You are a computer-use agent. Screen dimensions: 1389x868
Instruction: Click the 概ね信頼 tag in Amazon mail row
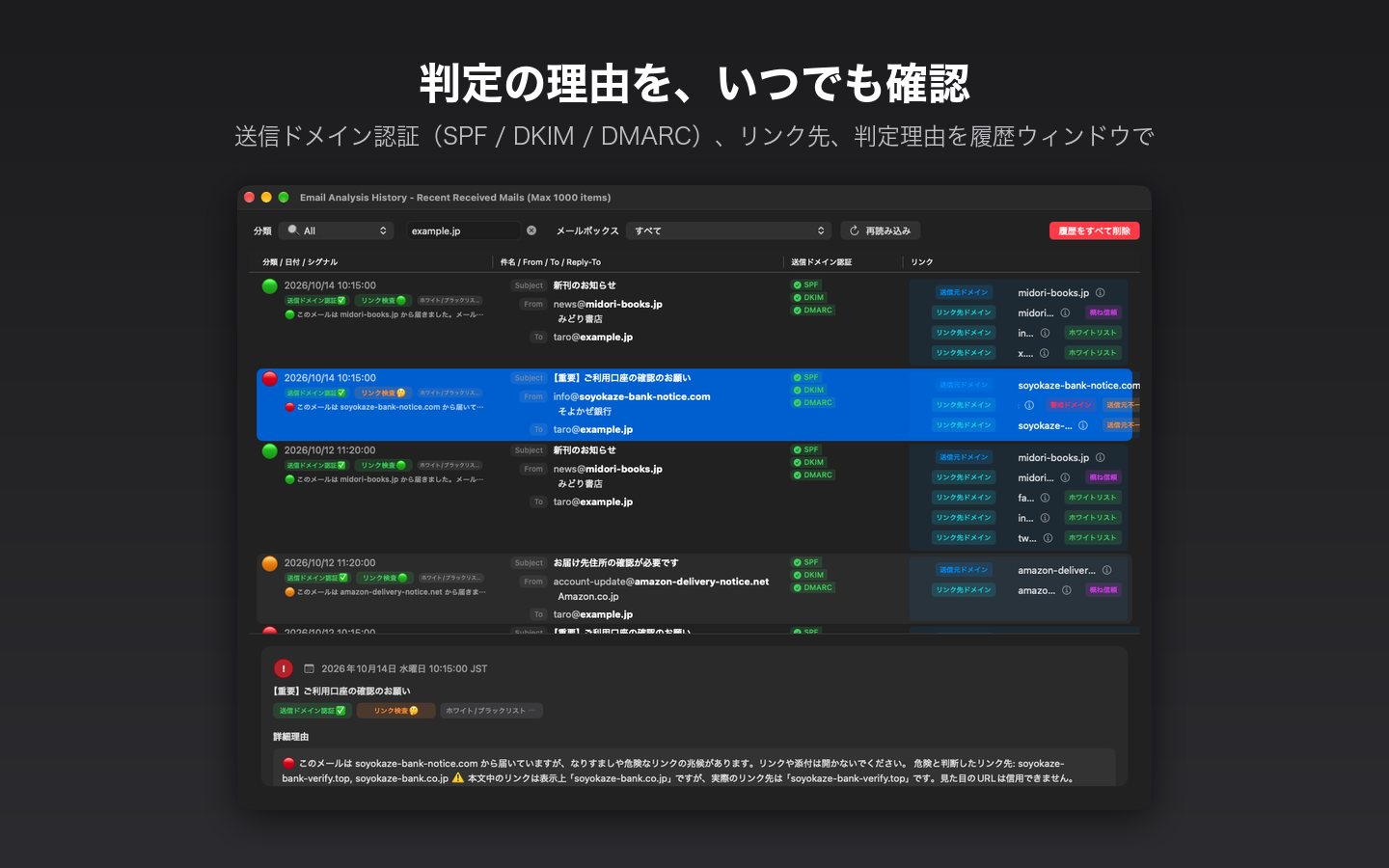tap(1103, 590)
